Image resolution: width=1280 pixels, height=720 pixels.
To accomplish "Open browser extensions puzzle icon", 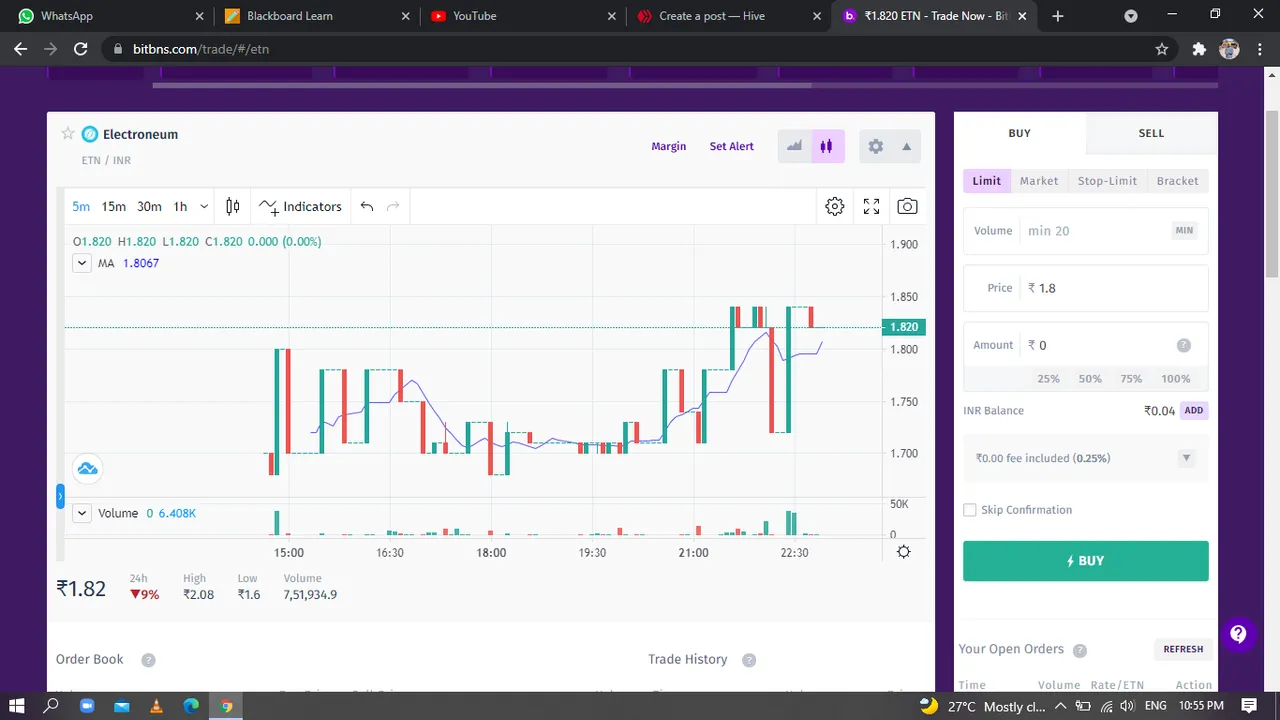I will (x=1199, y=49).
